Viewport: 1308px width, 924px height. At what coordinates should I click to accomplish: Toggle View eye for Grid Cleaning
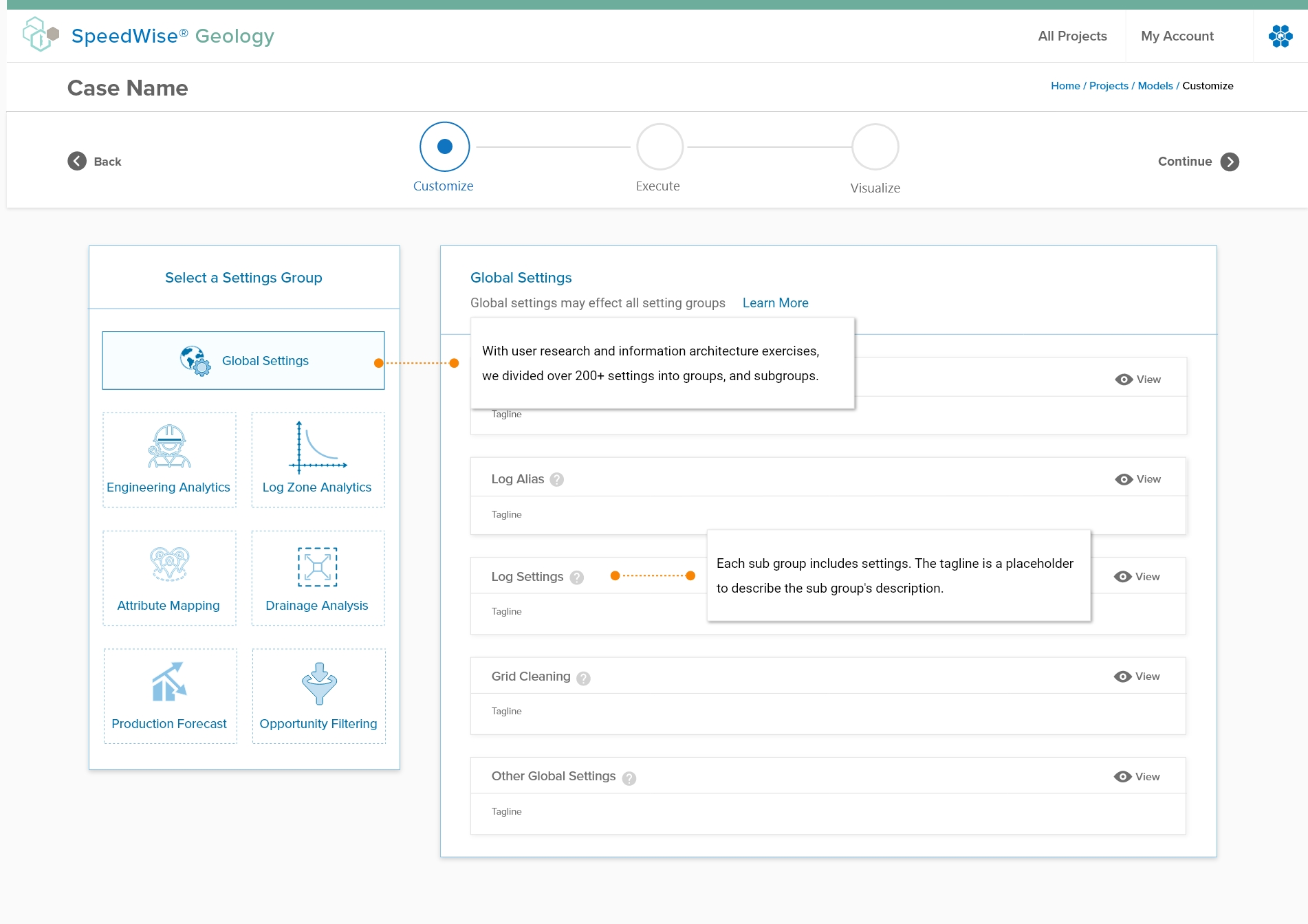(1122, 676)
